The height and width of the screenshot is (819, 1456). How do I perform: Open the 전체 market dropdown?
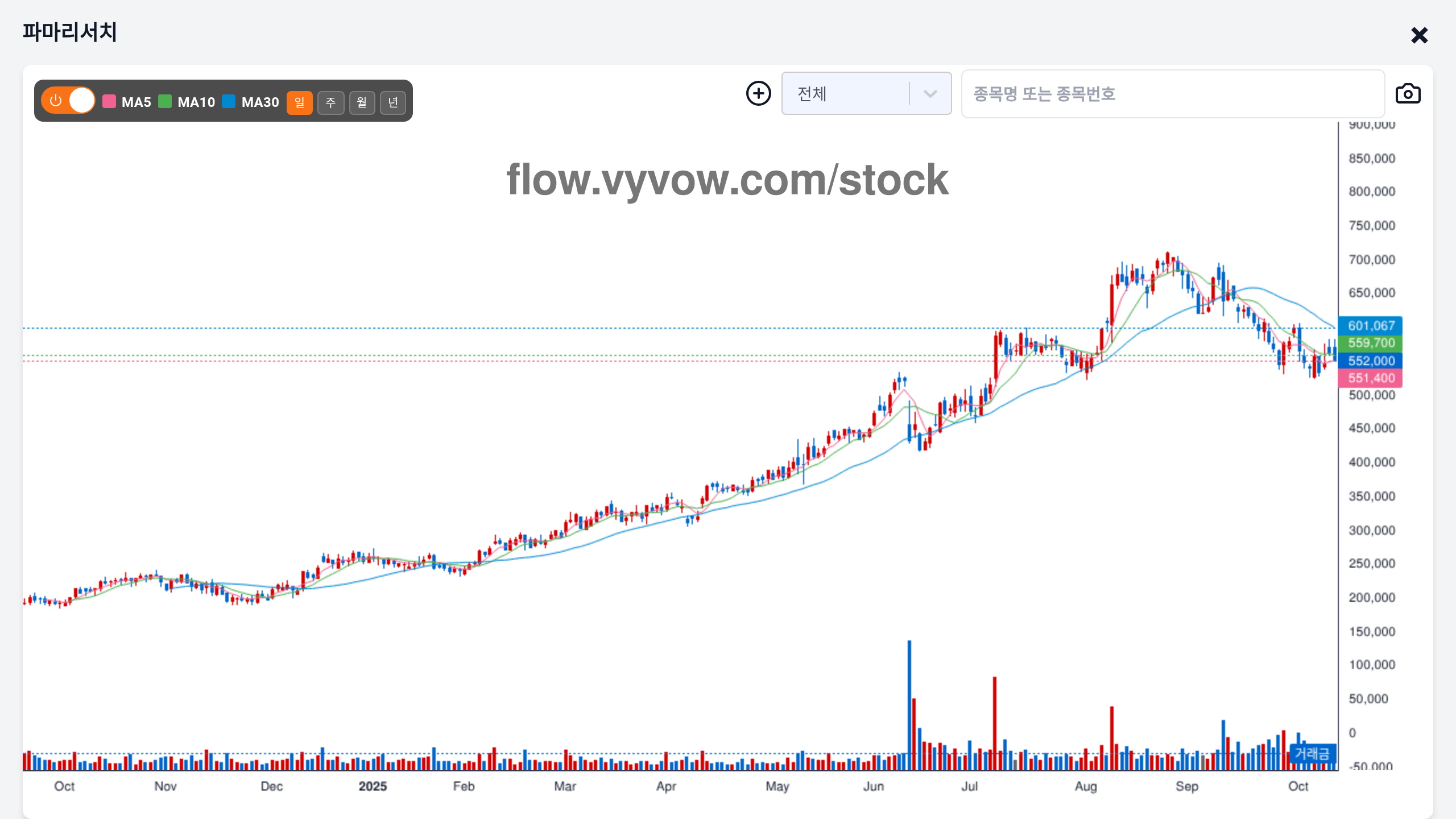[846, 93]
